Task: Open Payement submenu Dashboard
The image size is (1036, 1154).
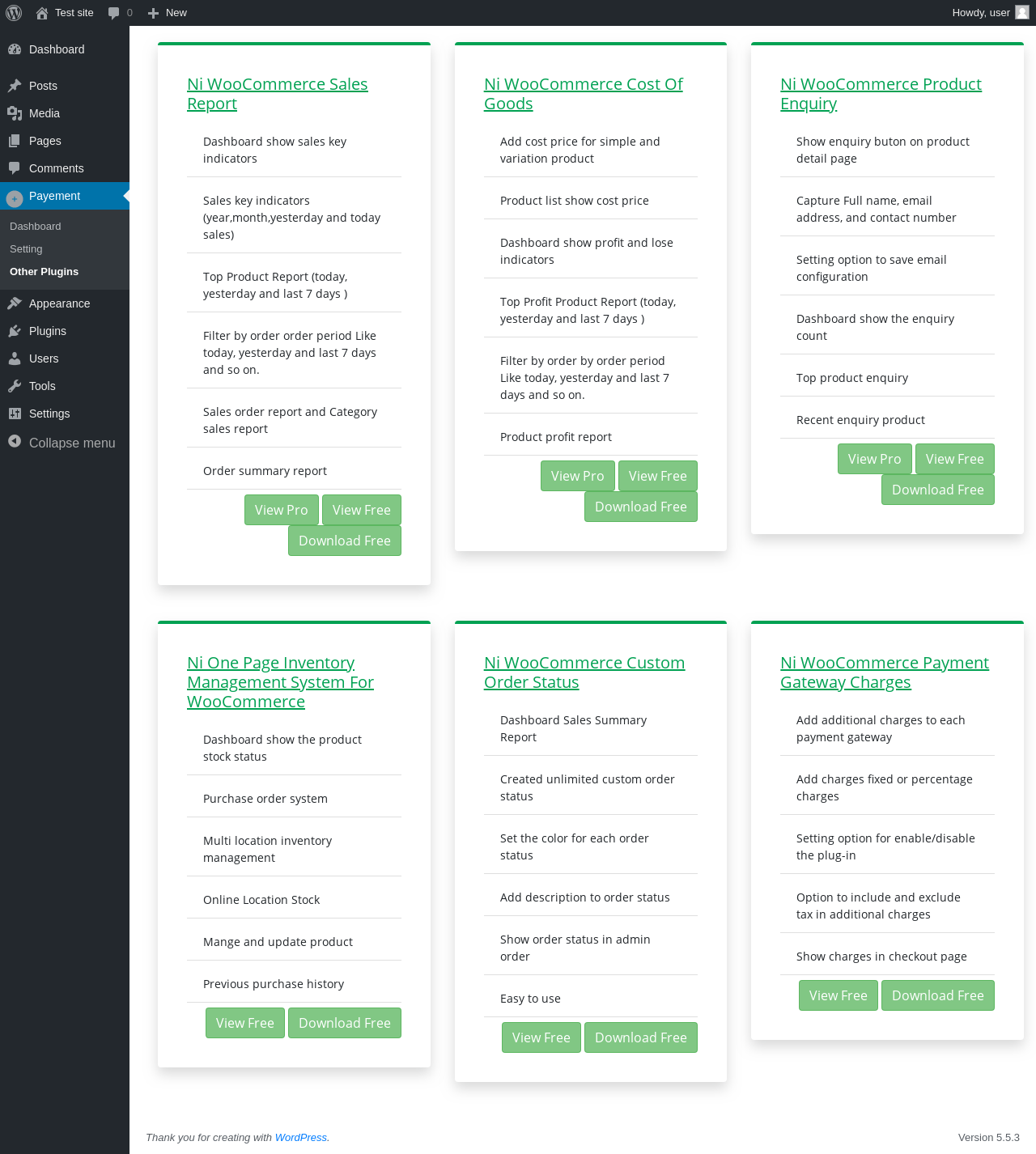Action: point(36,227)
